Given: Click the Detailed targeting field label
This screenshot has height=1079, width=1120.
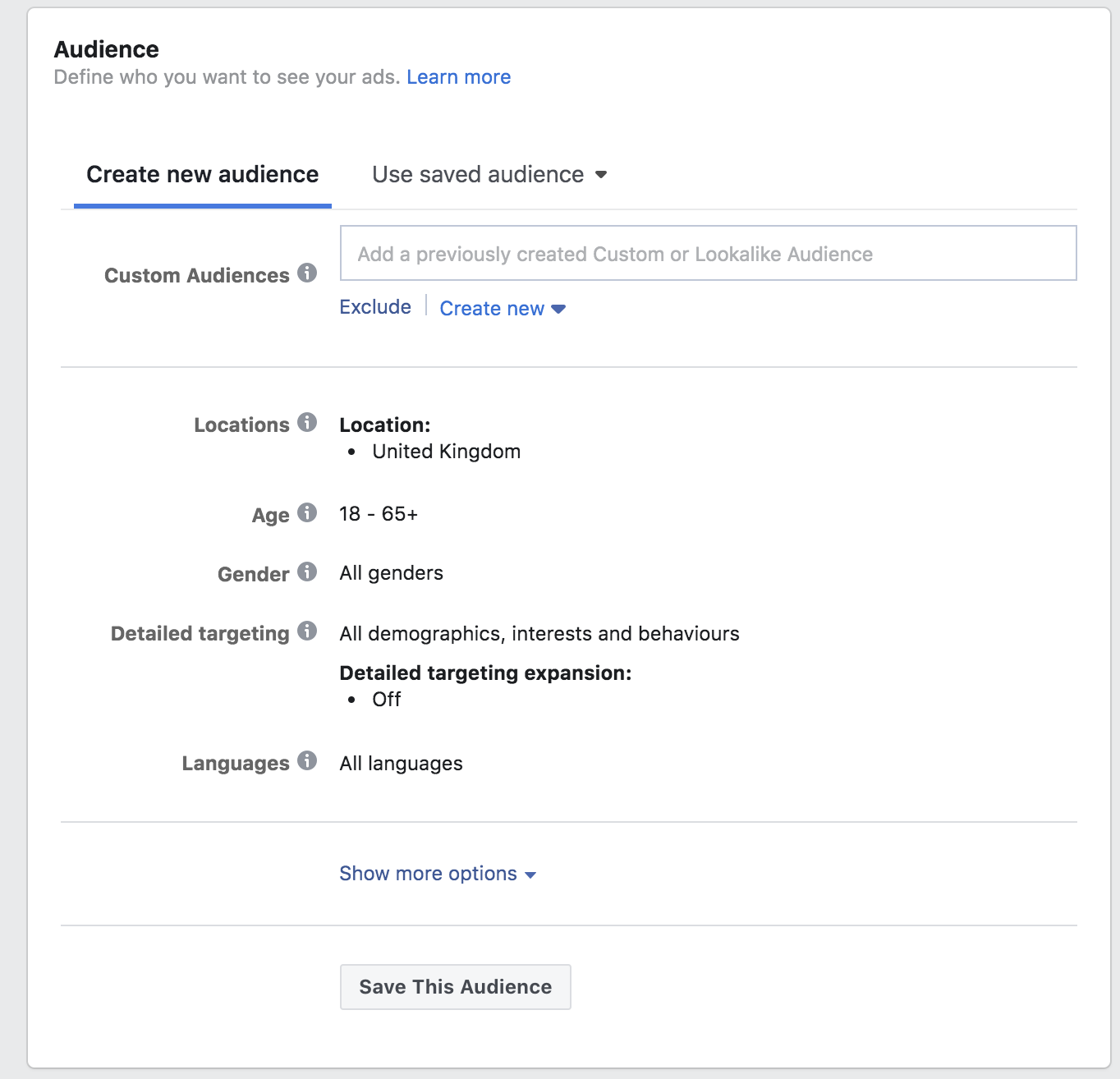Looking at the screenshot, I should [200, 634].
